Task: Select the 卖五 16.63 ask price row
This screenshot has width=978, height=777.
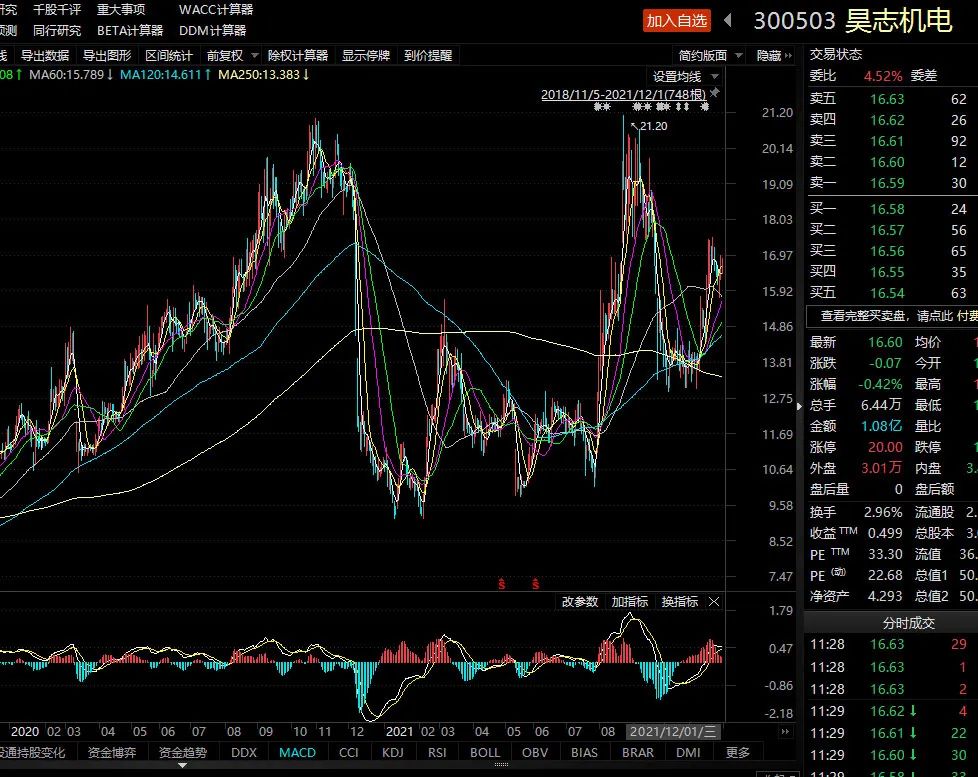Action: 891,99
